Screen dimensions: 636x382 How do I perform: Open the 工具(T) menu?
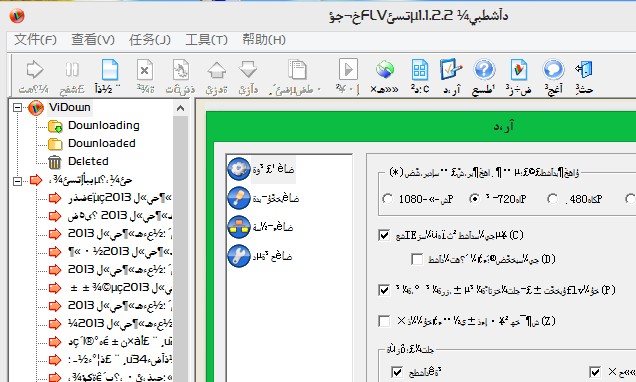coord(206,40)
